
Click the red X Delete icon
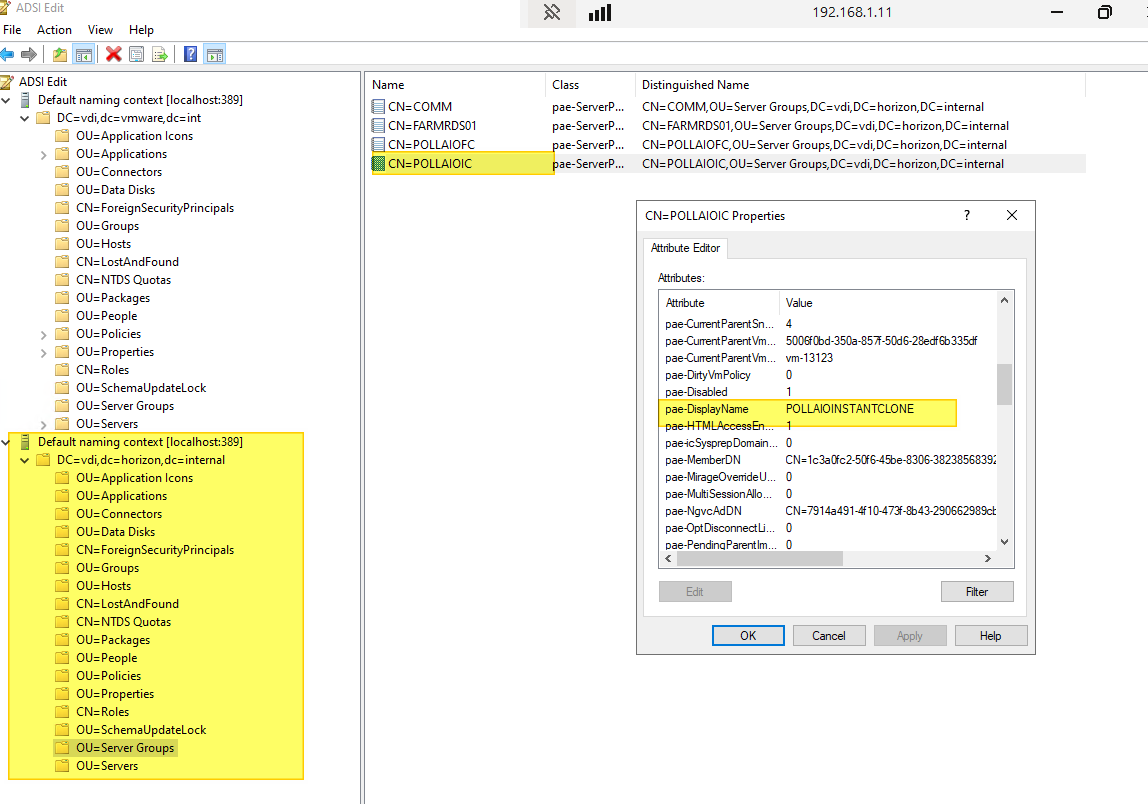pos(113,54)
